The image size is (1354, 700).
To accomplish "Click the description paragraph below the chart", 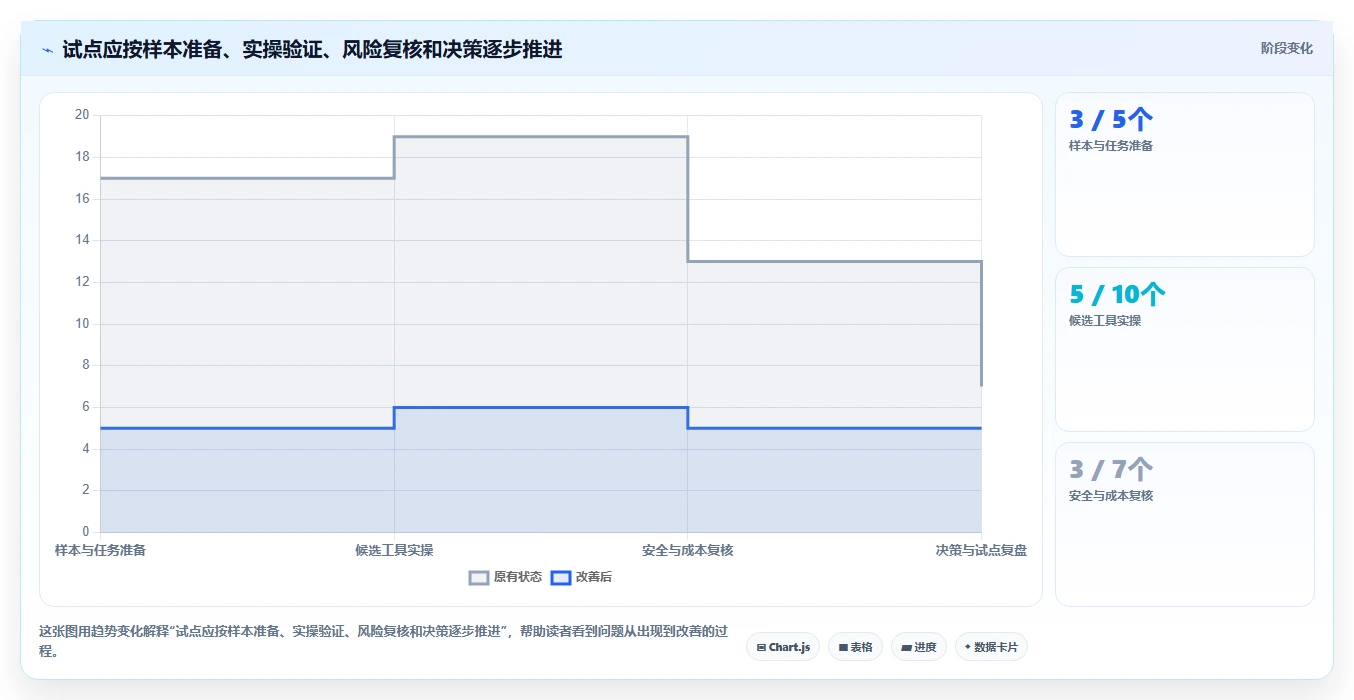I will tap(383, 642).
